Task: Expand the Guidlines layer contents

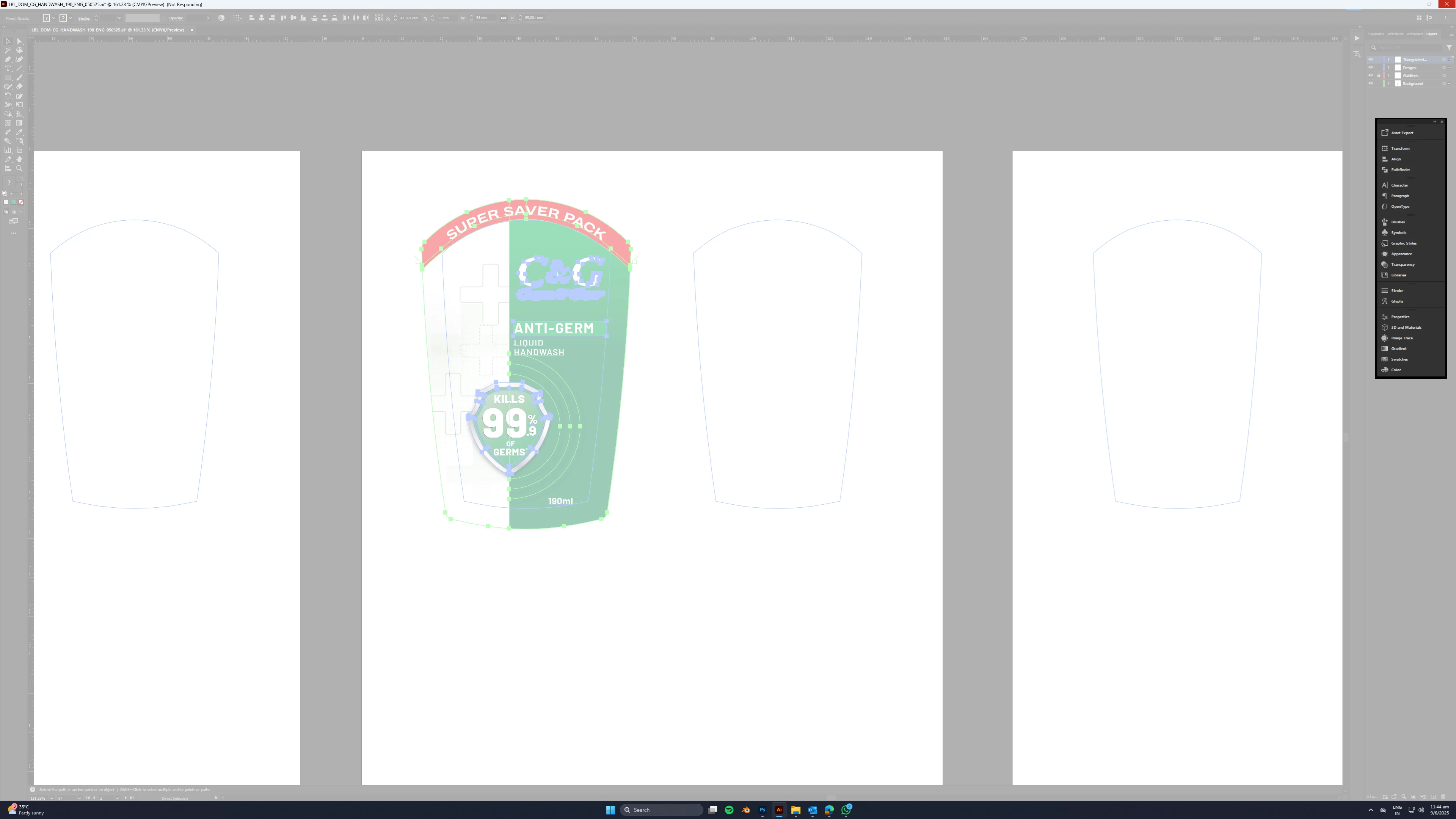Action: click(1388, 76)
